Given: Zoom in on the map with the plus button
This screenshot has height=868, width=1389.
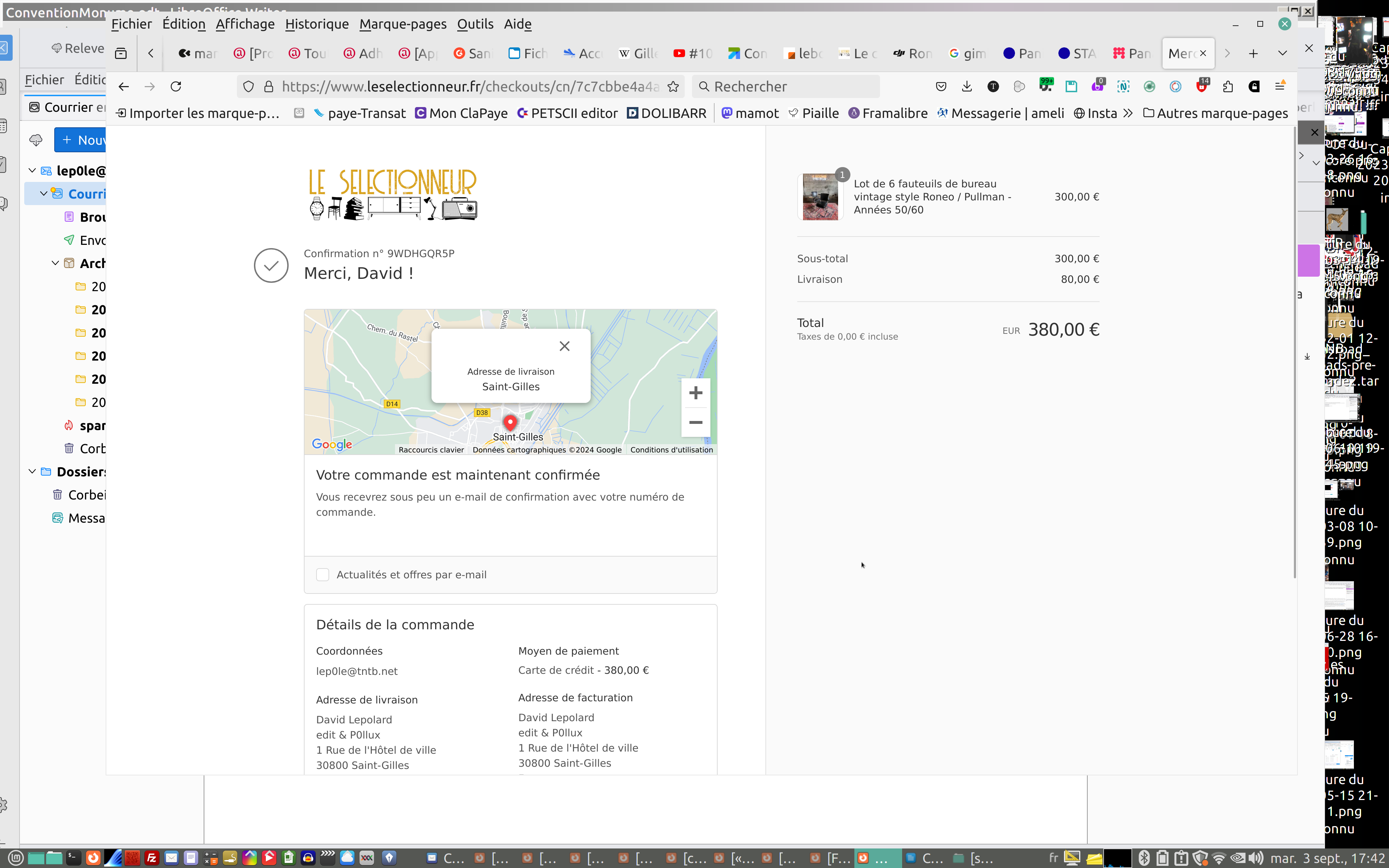Looking at the screenshot, I should 696,393.
